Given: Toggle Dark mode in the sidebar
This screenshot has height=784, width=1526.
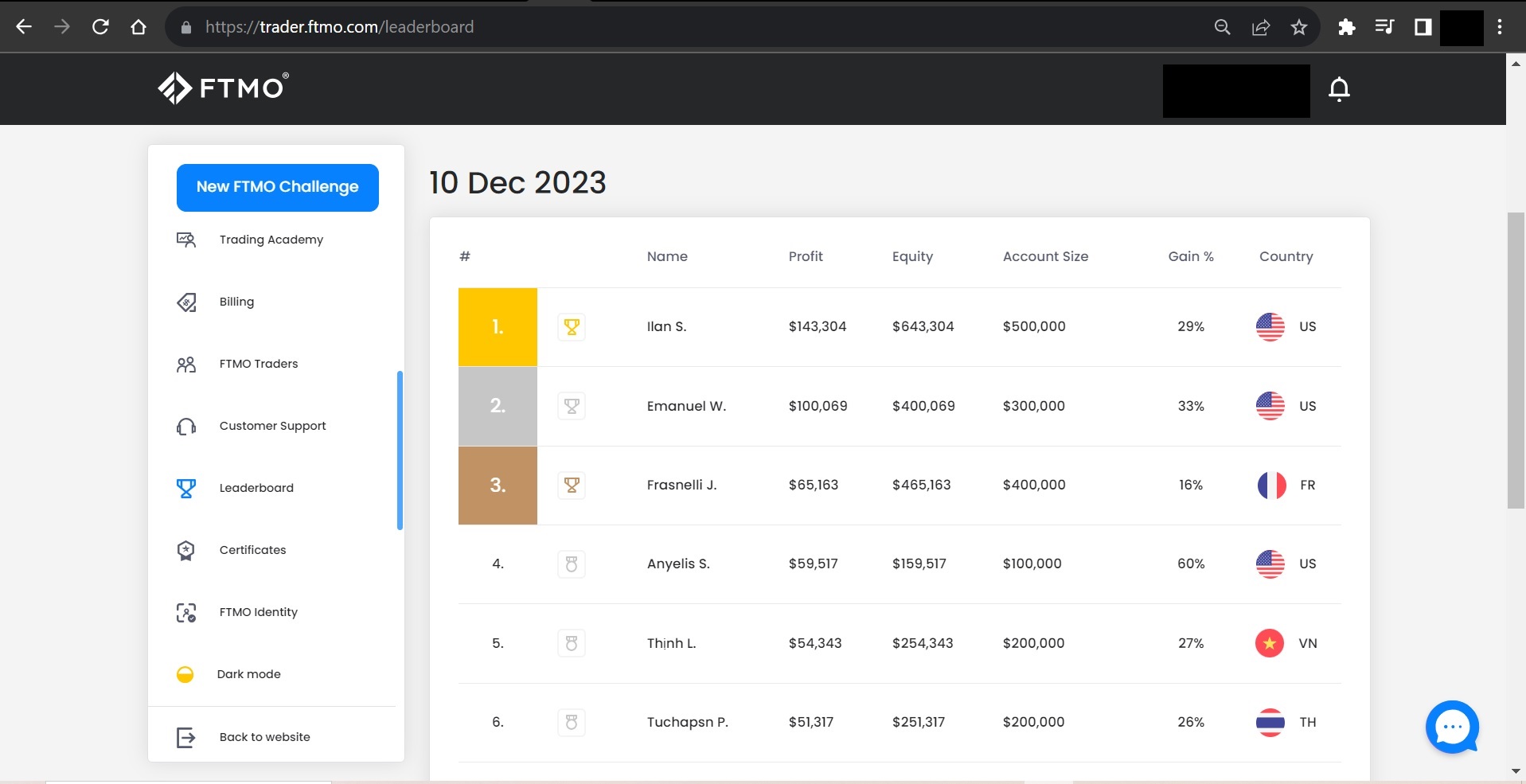Looking at the screenshot, I should pyautogui.click(x=248, y=674).
